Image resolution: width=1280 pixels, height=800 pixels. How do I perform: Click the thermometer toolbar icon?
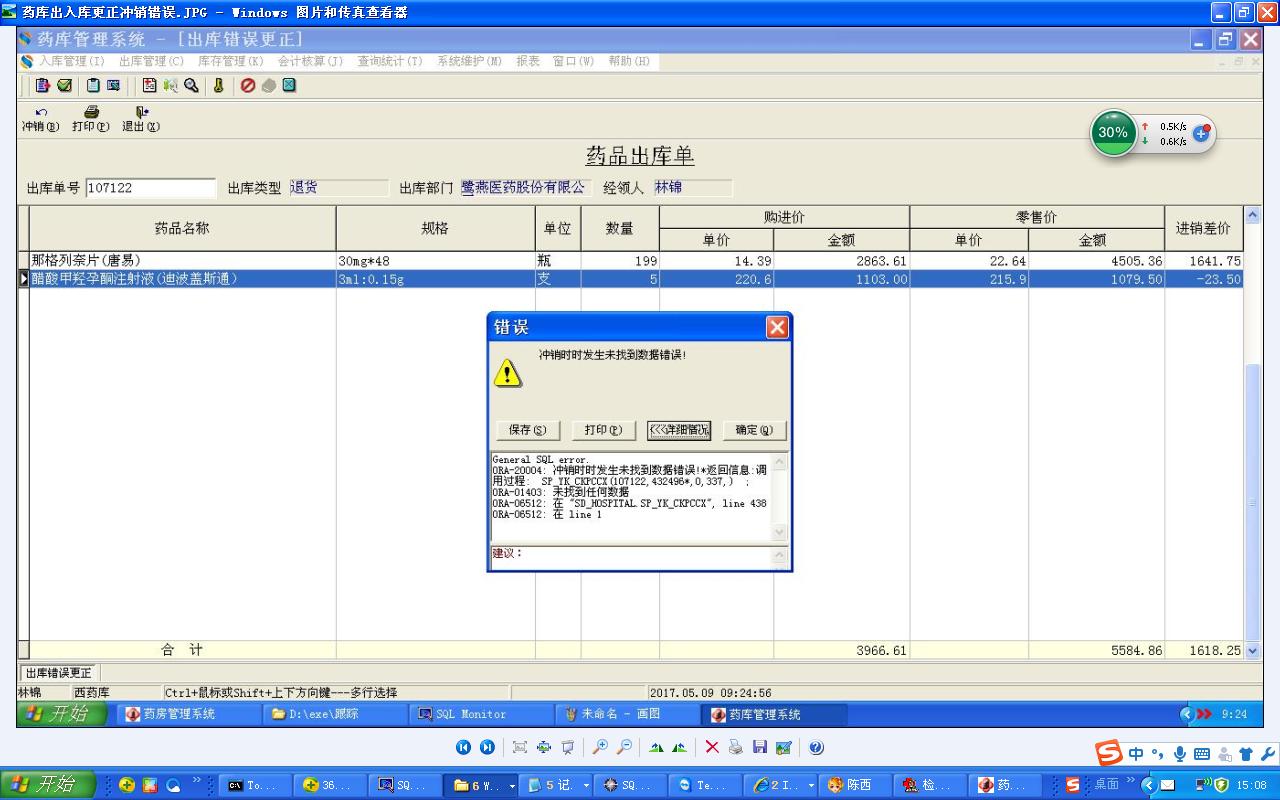218,86
